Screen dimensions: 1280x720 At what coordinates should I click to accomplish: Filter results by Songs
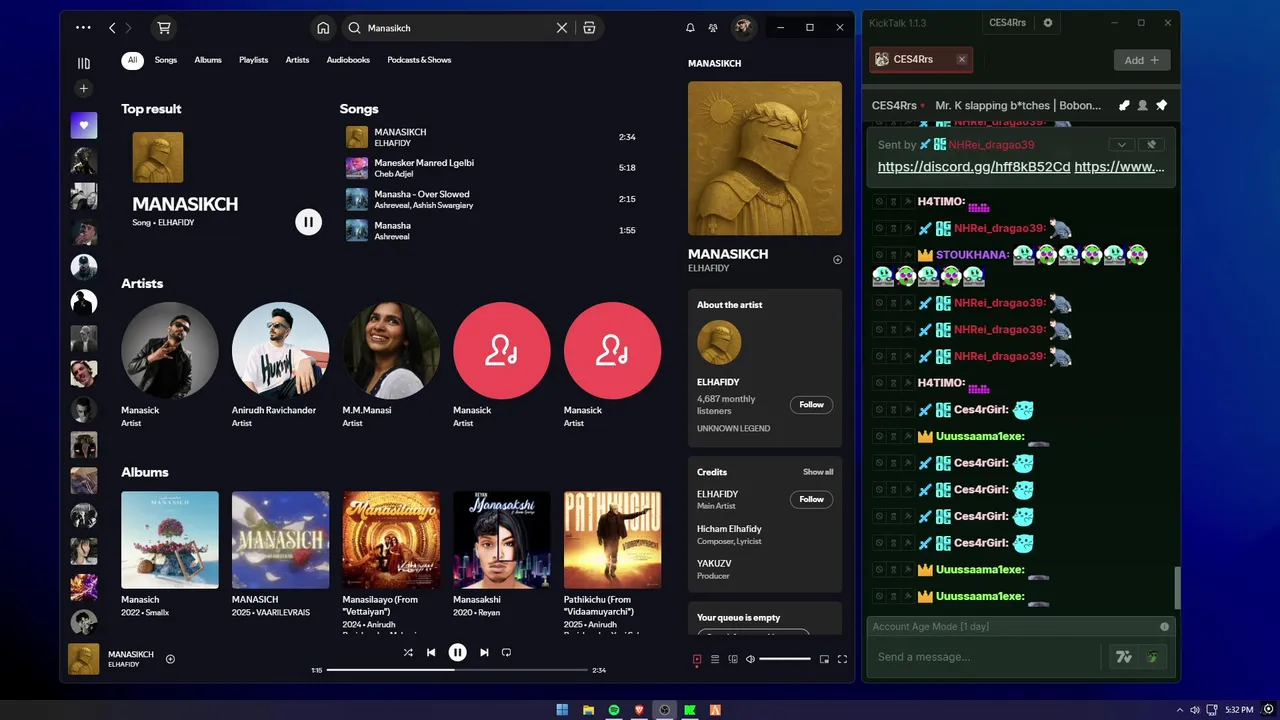point(166,60)
